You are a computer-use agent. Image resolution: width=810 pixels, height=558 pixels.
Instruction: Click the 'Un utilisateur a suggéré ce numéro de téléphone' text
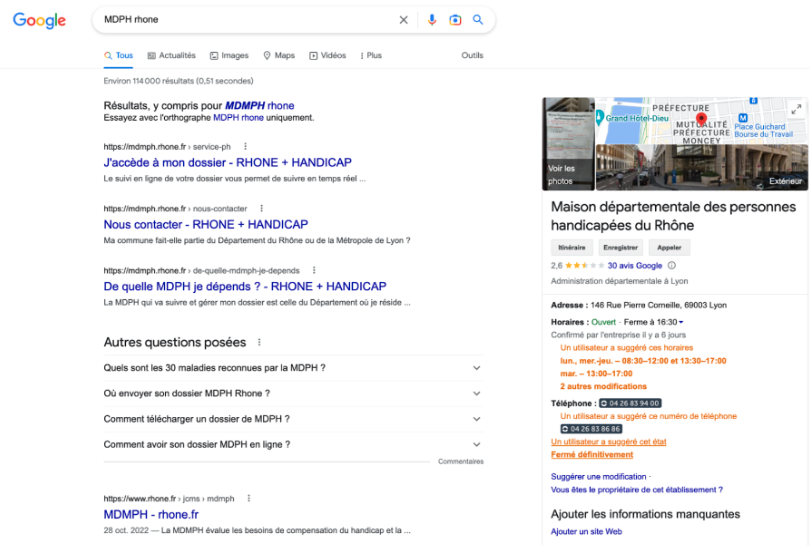point(648,416)
